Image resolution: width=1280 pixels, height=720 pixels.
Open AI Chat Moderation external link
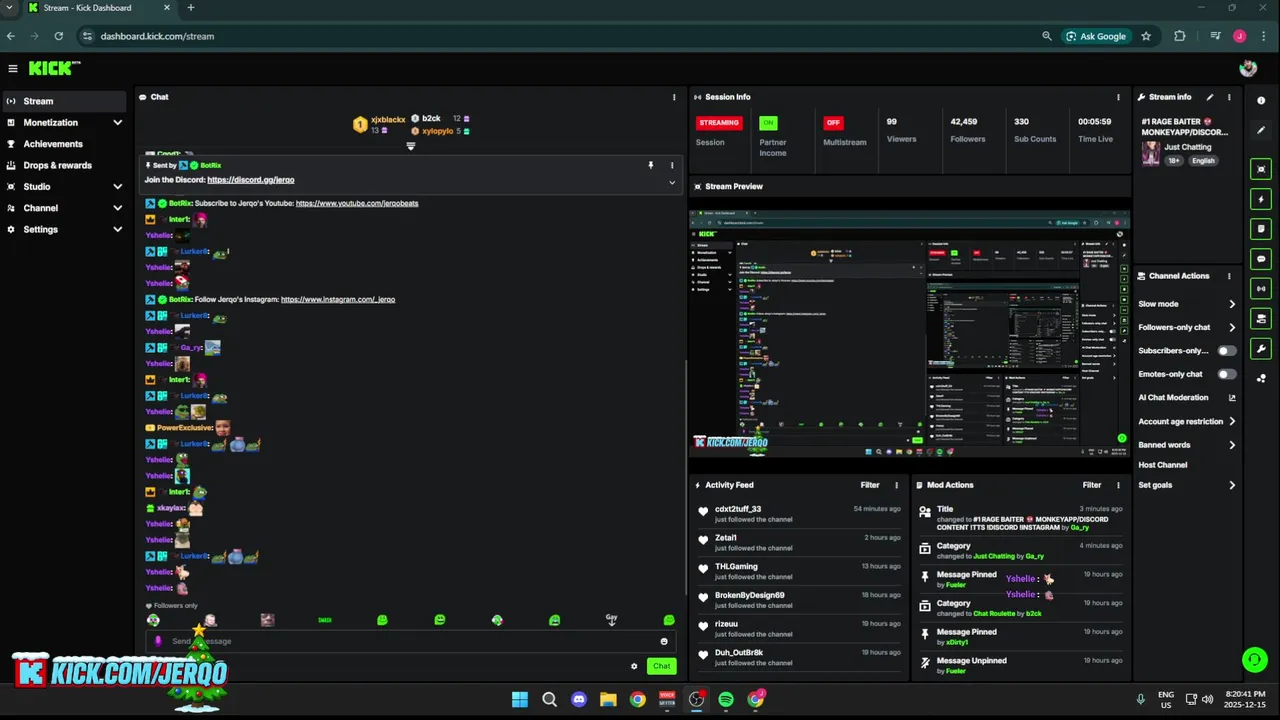point(1232,398)
